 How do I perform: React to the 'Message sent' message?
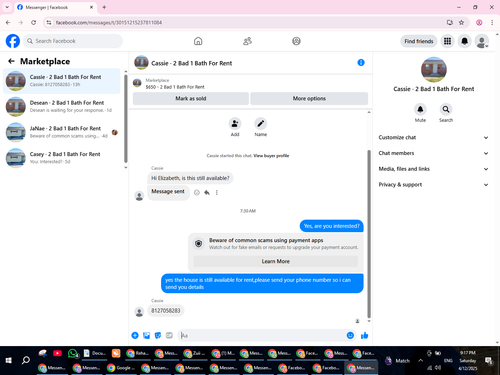(x=197, y=192)
